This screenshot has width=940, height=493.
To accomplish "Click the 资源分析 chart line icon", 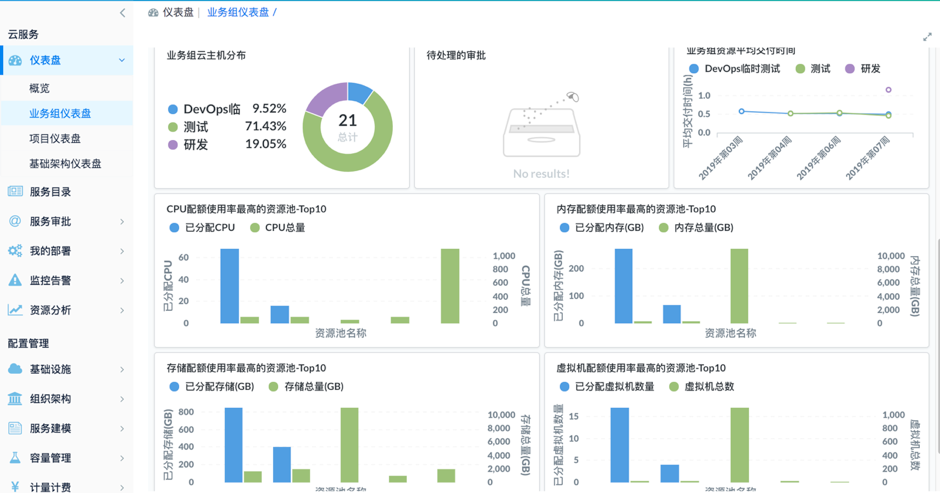I will tap(15, 310).
